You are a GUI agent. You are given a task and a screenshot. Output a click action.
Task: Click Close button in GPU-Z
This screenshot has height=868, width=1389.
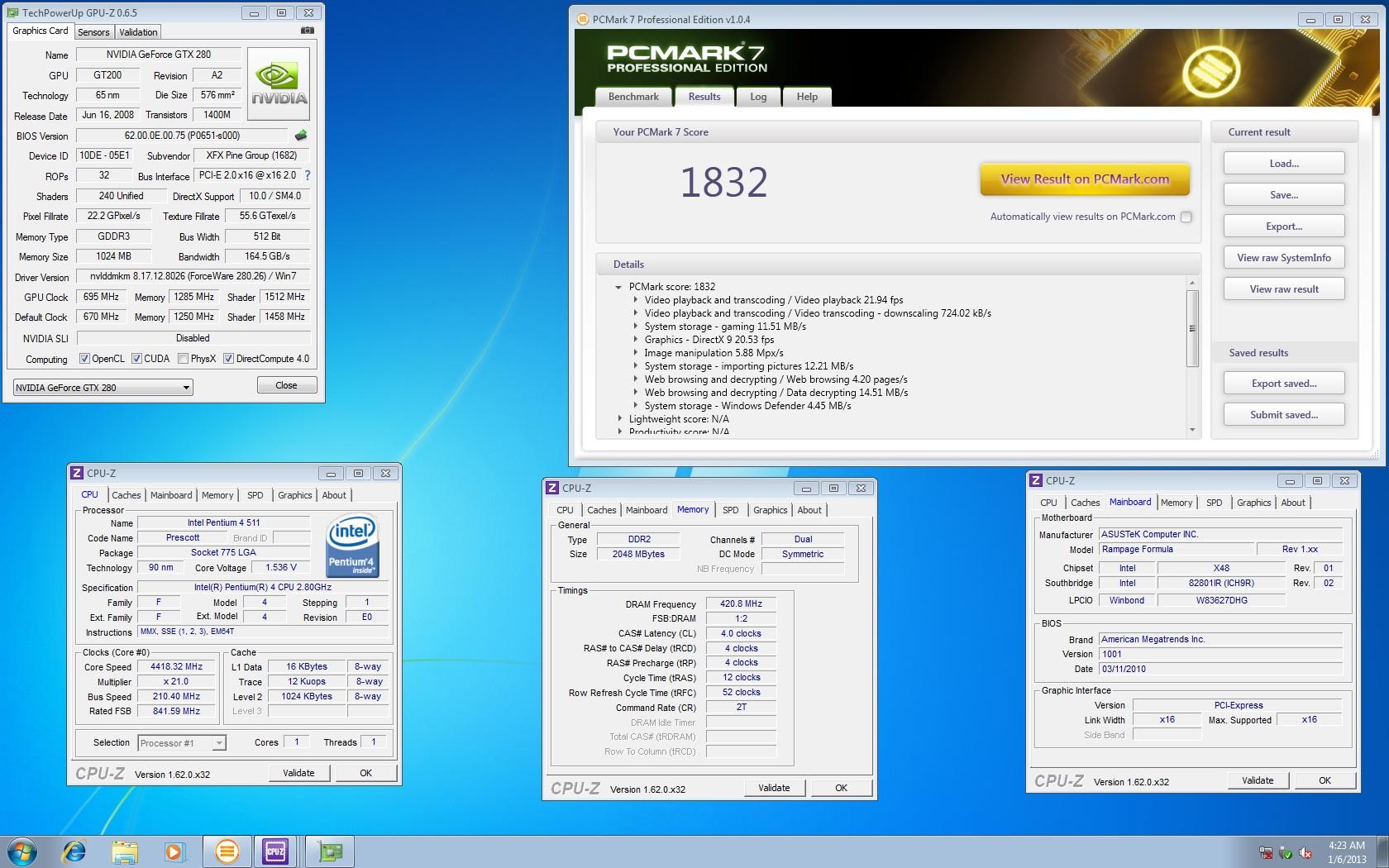coord(286,385)
